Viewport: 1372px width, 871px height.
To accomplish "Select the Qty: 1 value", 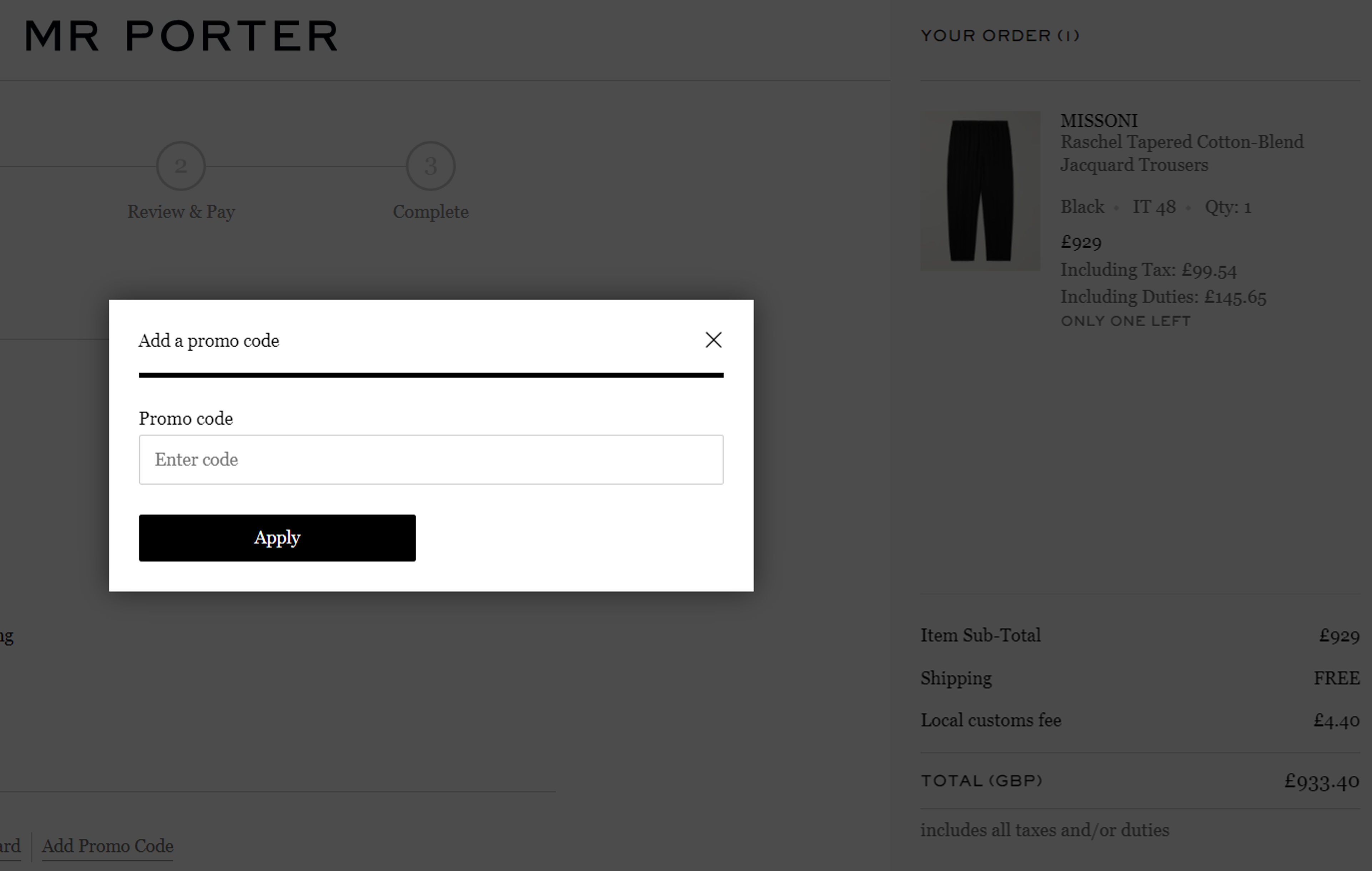I will tap(1226, 207).
